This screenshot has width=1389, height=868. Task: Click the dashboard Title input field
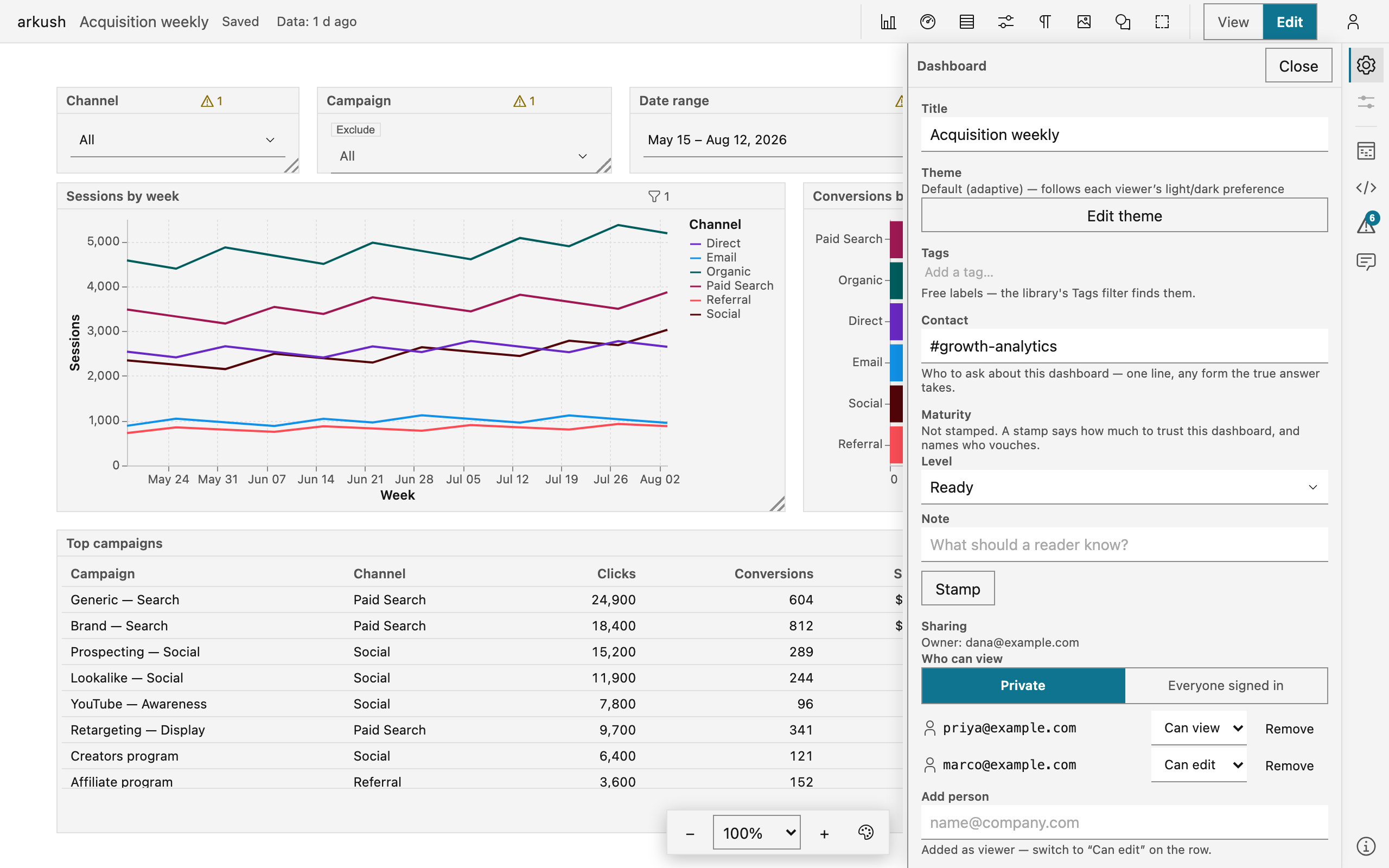1124,135
